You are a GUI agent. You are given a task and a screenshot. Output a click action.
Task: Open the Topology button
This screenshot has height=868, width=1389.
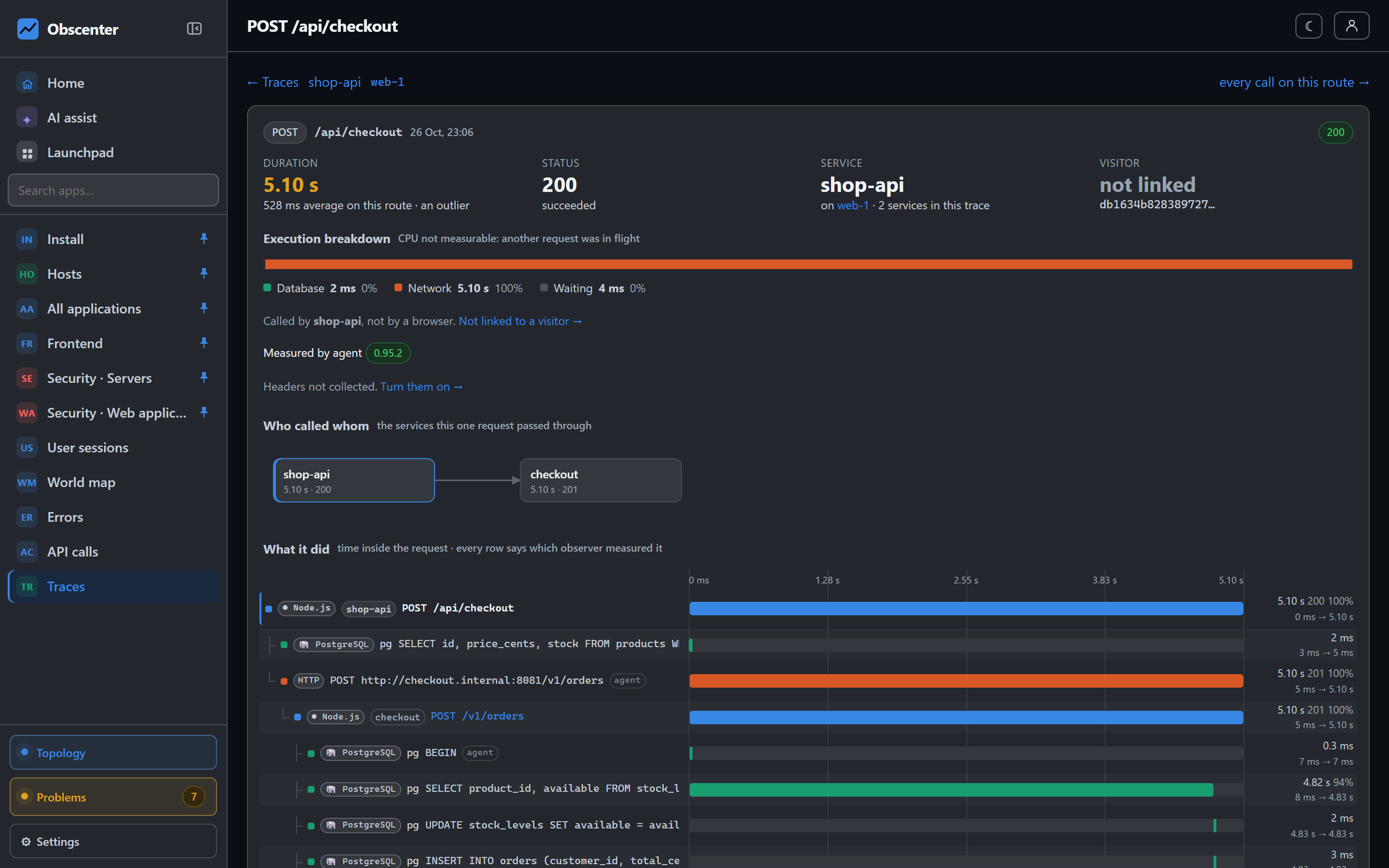pos(113,753)
